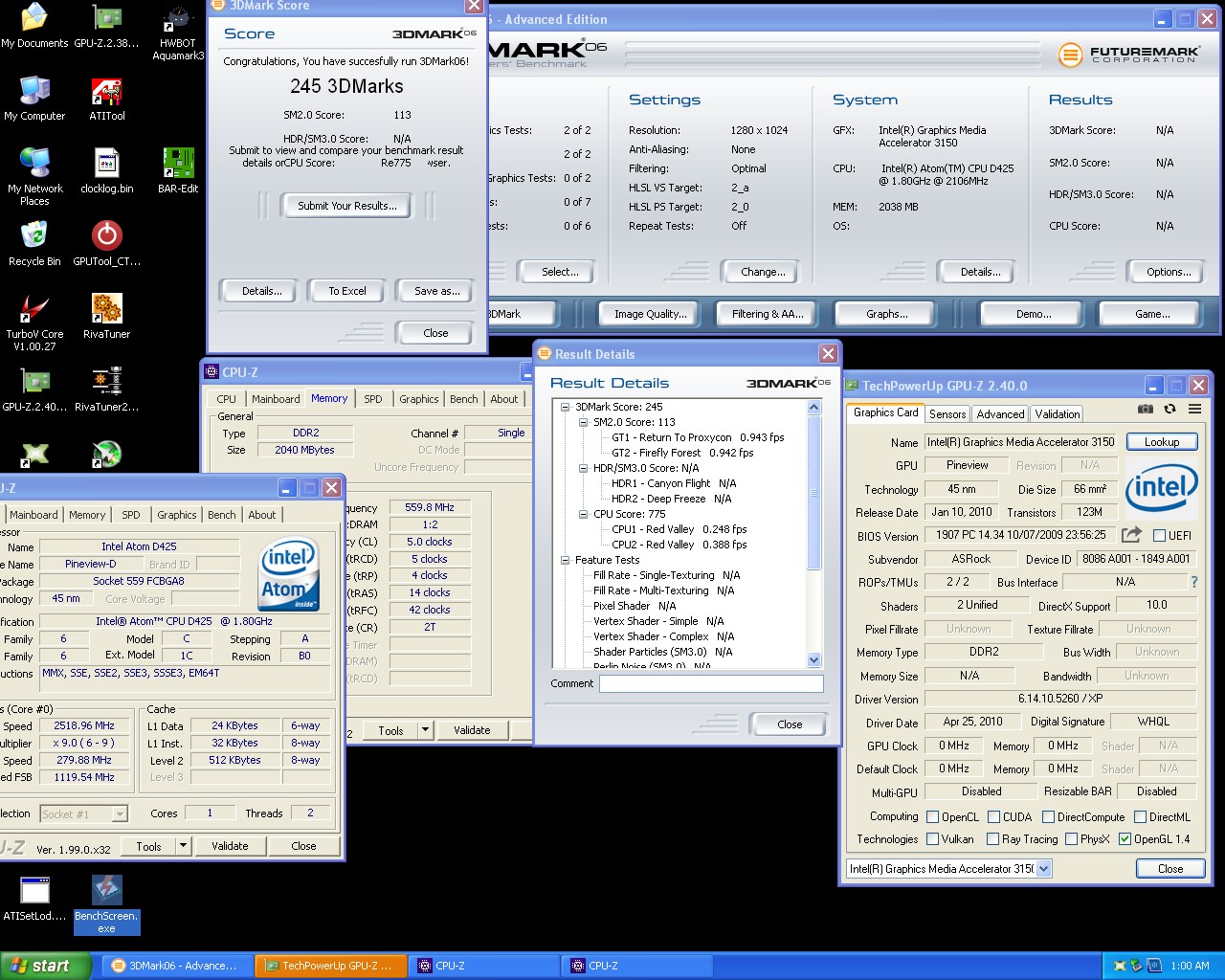This screenshot has height=980, width=1225.
Task: Open My Computer desktop icon
Action: pos(34,99)
